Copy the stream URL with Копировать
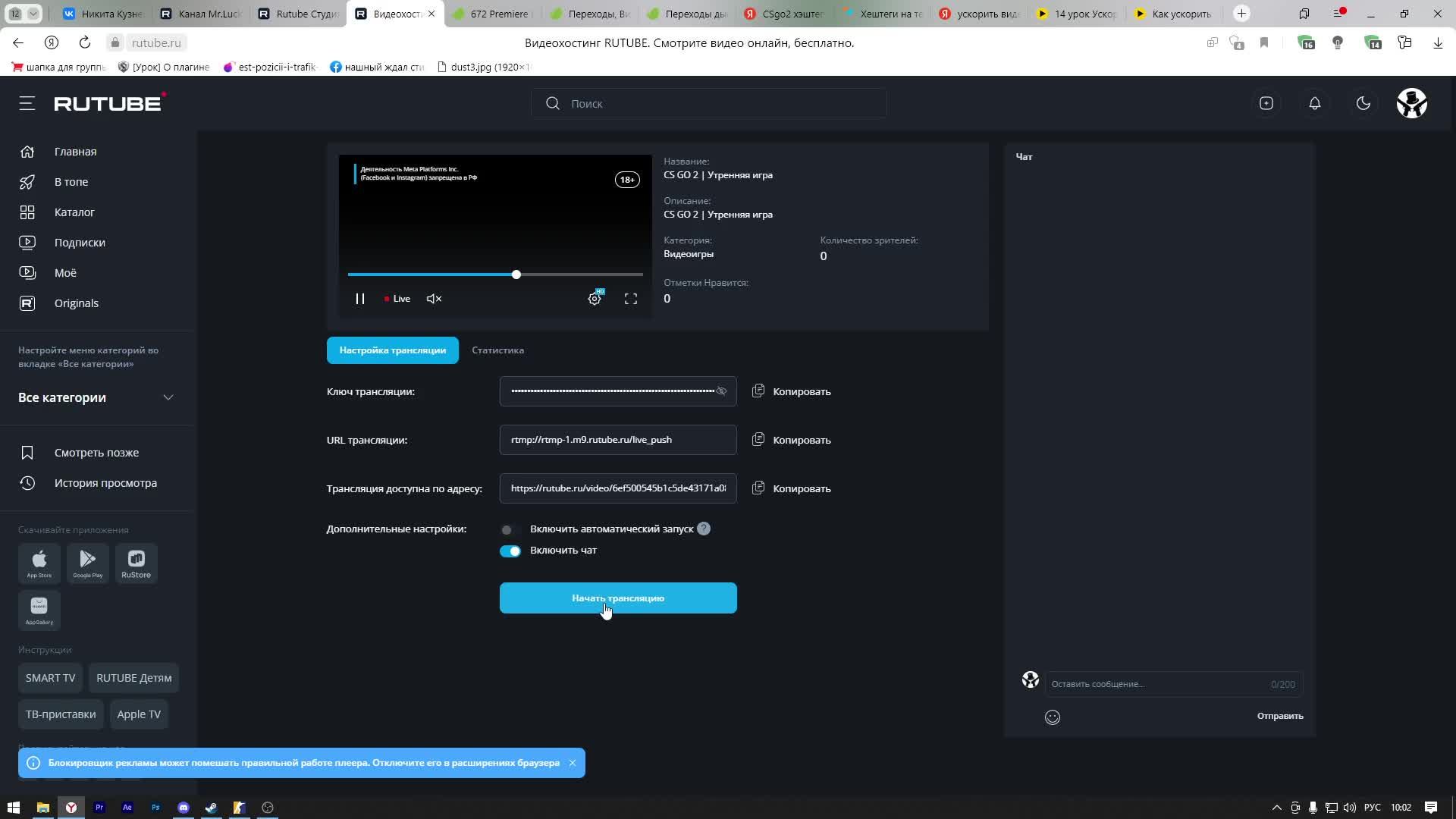This screenshot has width=1456, height=819. pyautogui.click(x=792, y=440)
